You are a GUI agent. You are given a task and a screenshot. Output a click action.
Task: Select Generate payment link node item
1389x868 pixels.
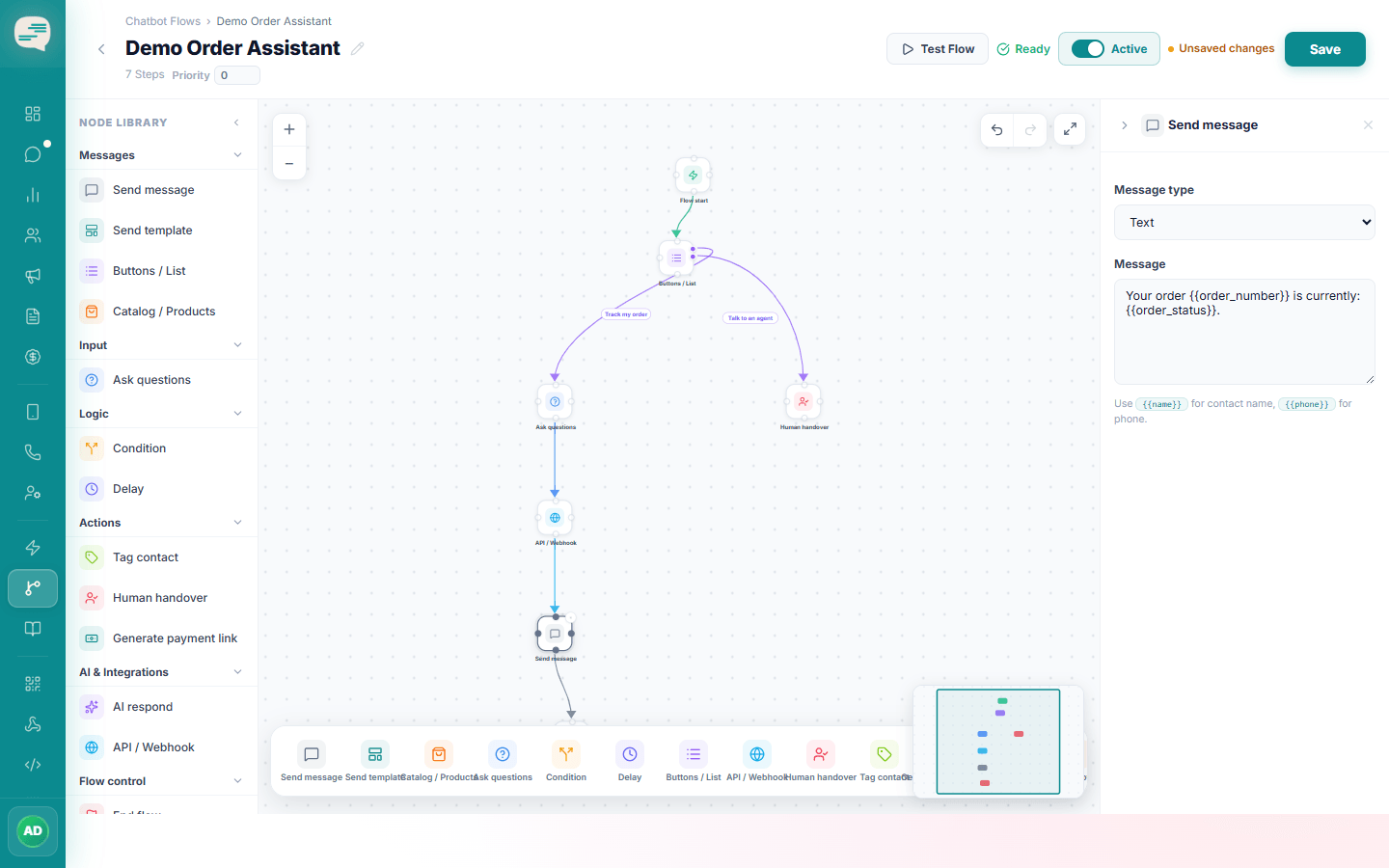[161, 638]
